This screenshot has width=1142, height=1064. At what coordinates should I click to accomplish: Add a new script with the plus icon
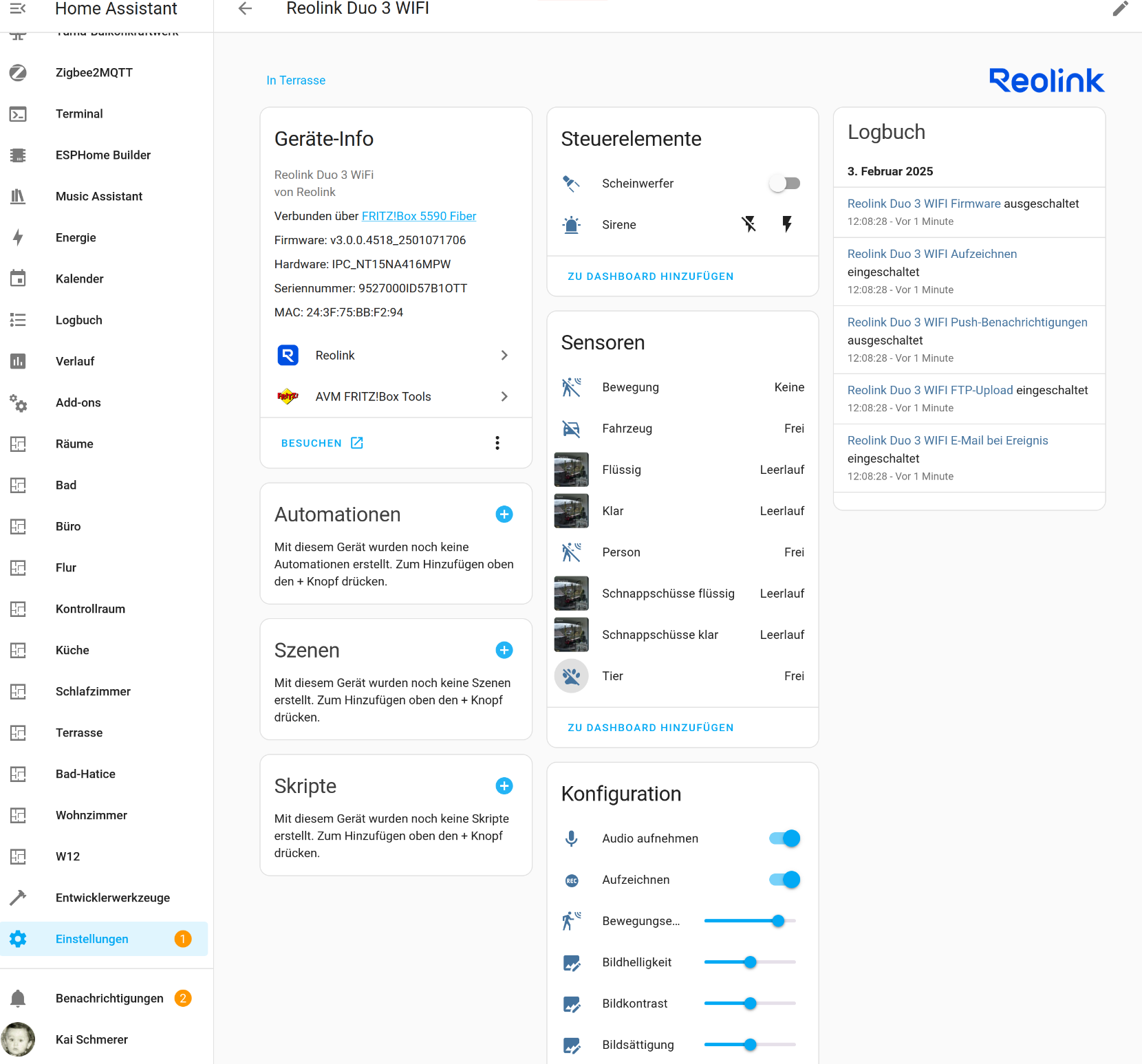[x=504, y=786]
